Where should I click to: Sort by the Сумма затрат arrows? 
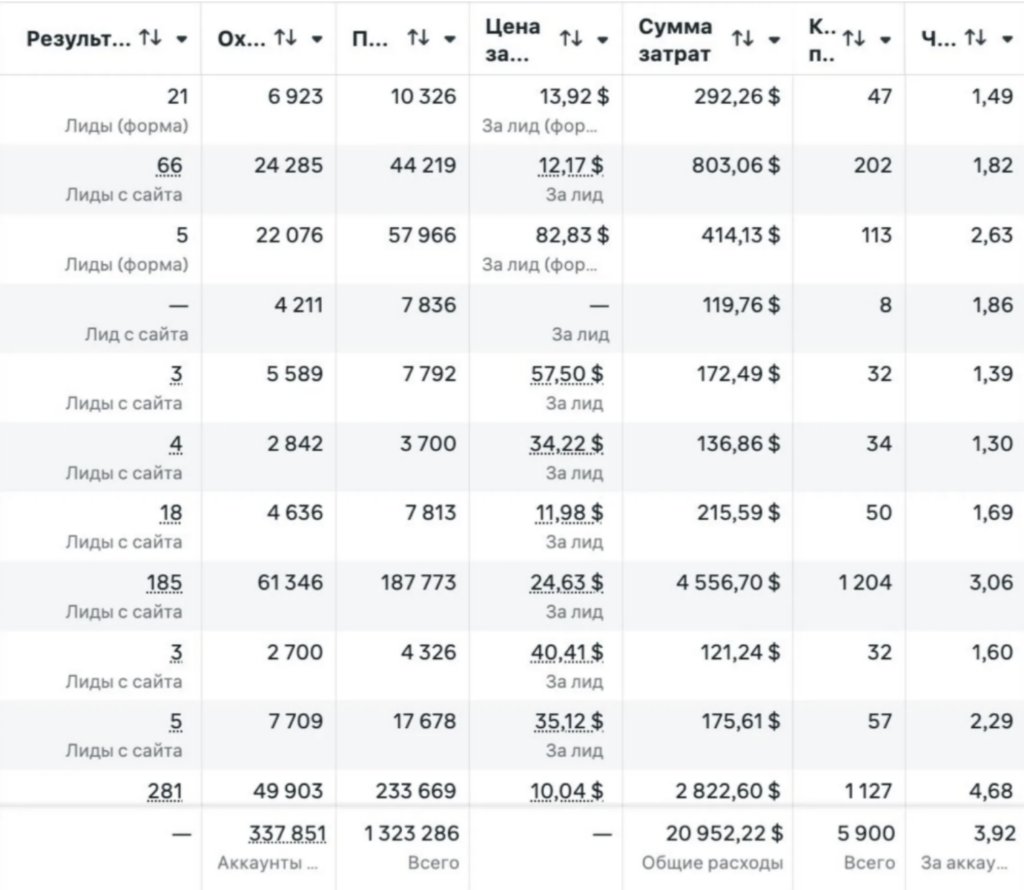pos(743,39)
